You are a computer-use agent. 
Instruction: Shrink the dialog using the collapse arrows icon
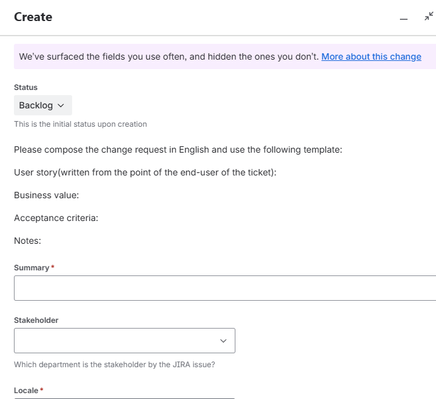[429, 16]
